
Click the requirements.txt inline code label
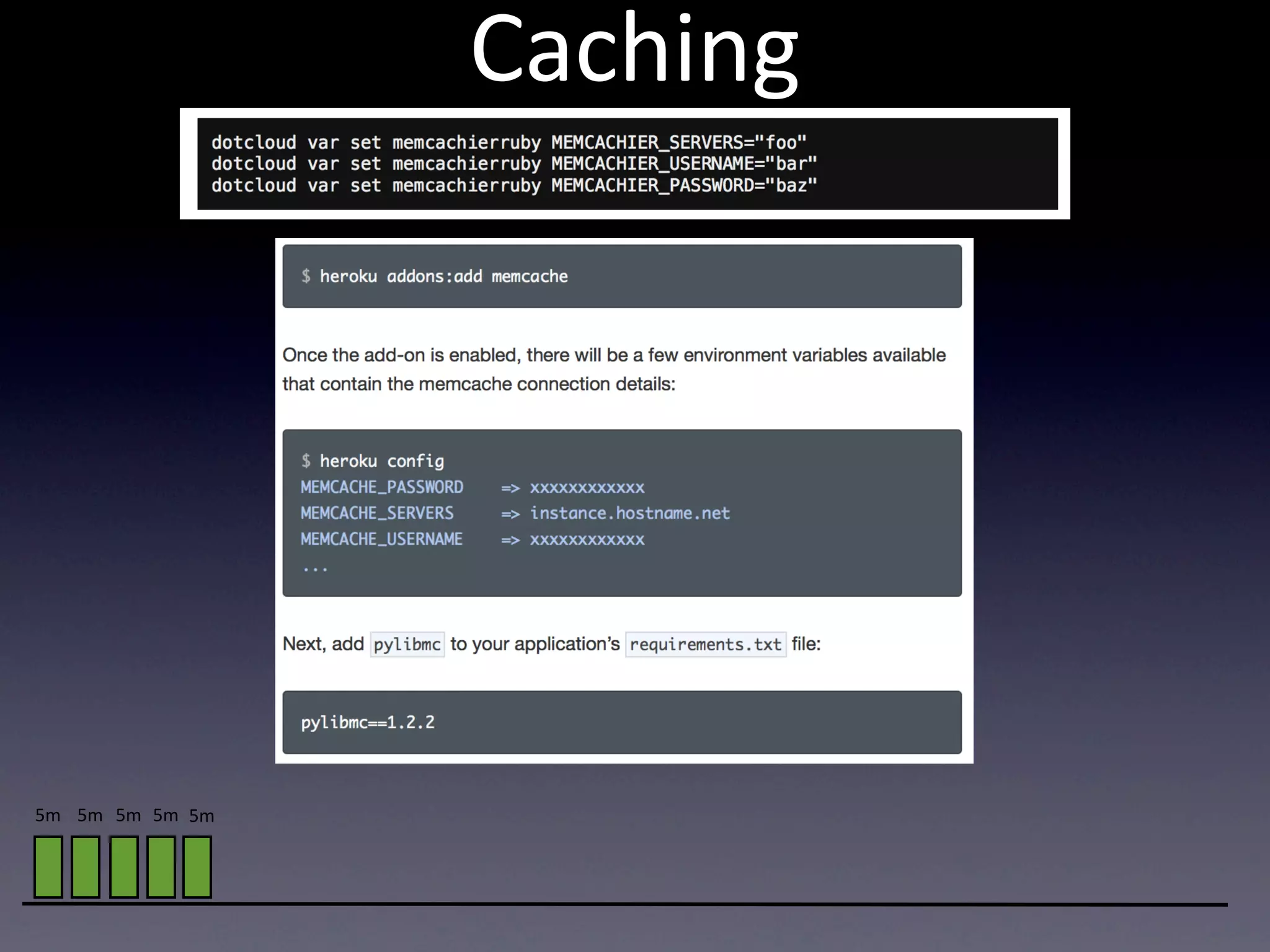[705, 645]
